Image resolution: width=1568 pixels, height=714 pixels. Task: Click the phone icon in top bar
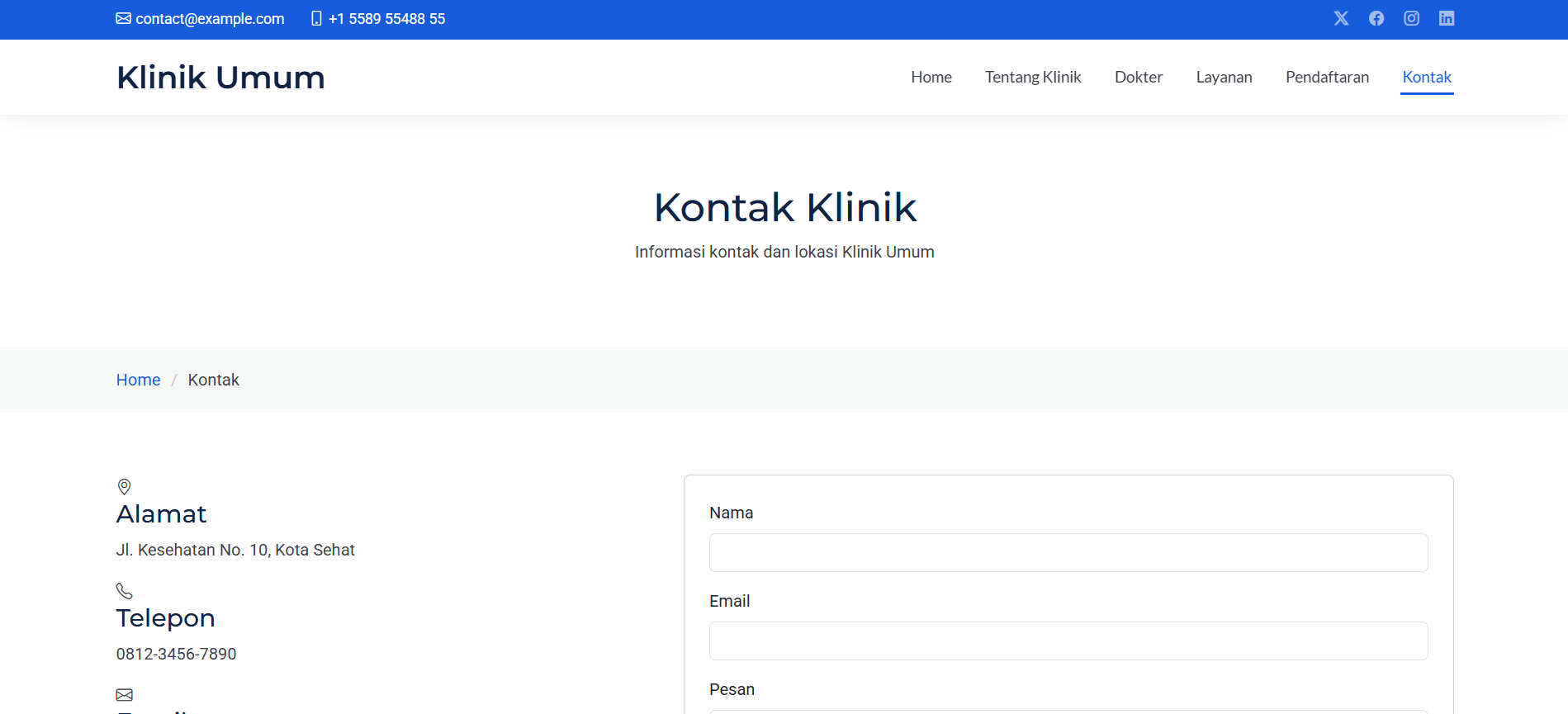(316, 18)
